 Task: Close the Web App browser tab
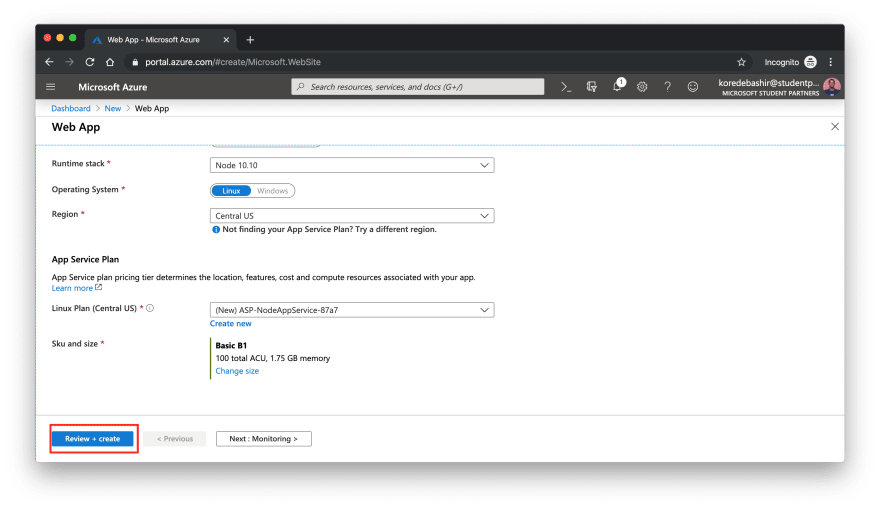pos(226,40)
